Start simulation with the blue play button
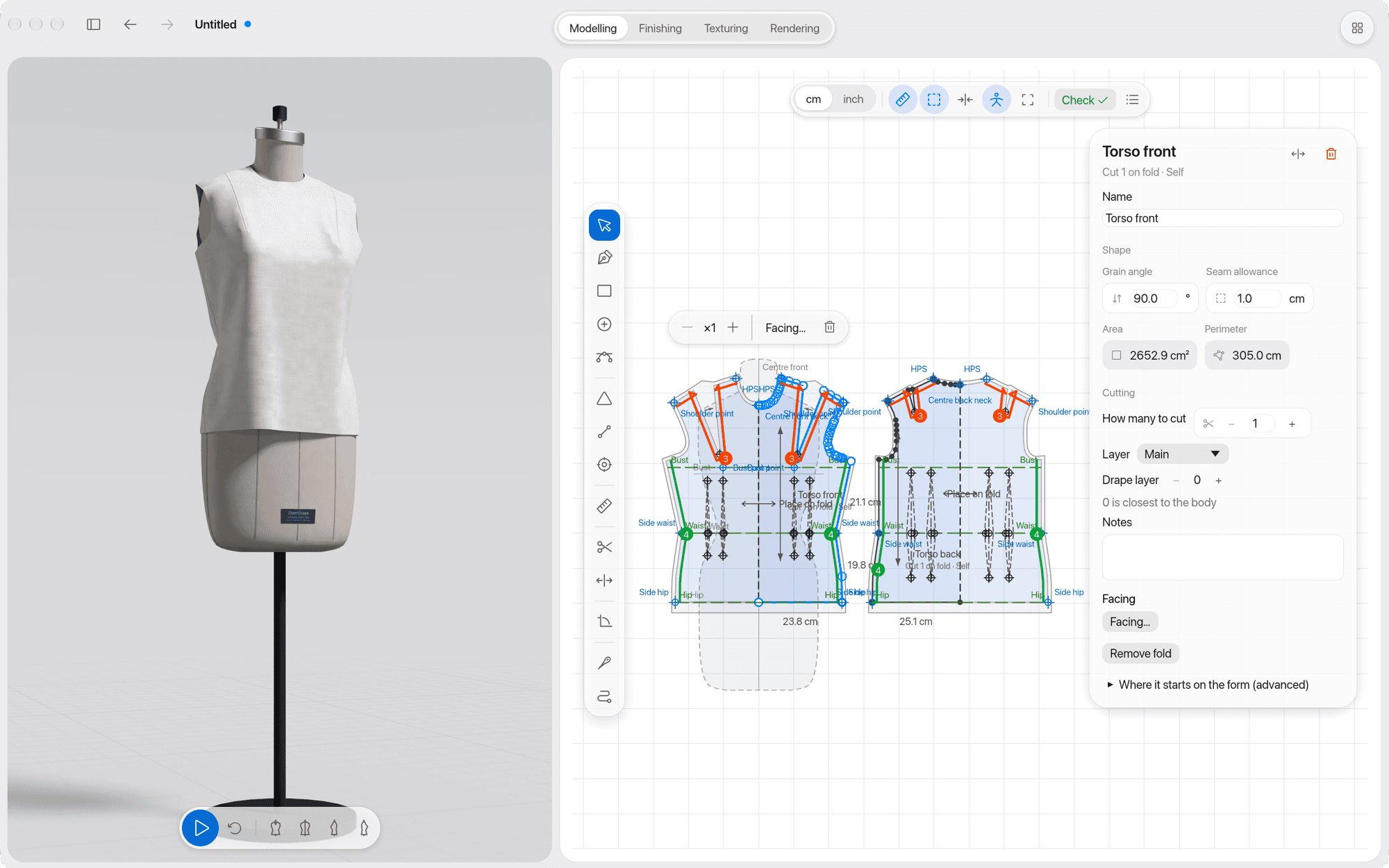The image size is (1389, 868). [201, 828]
